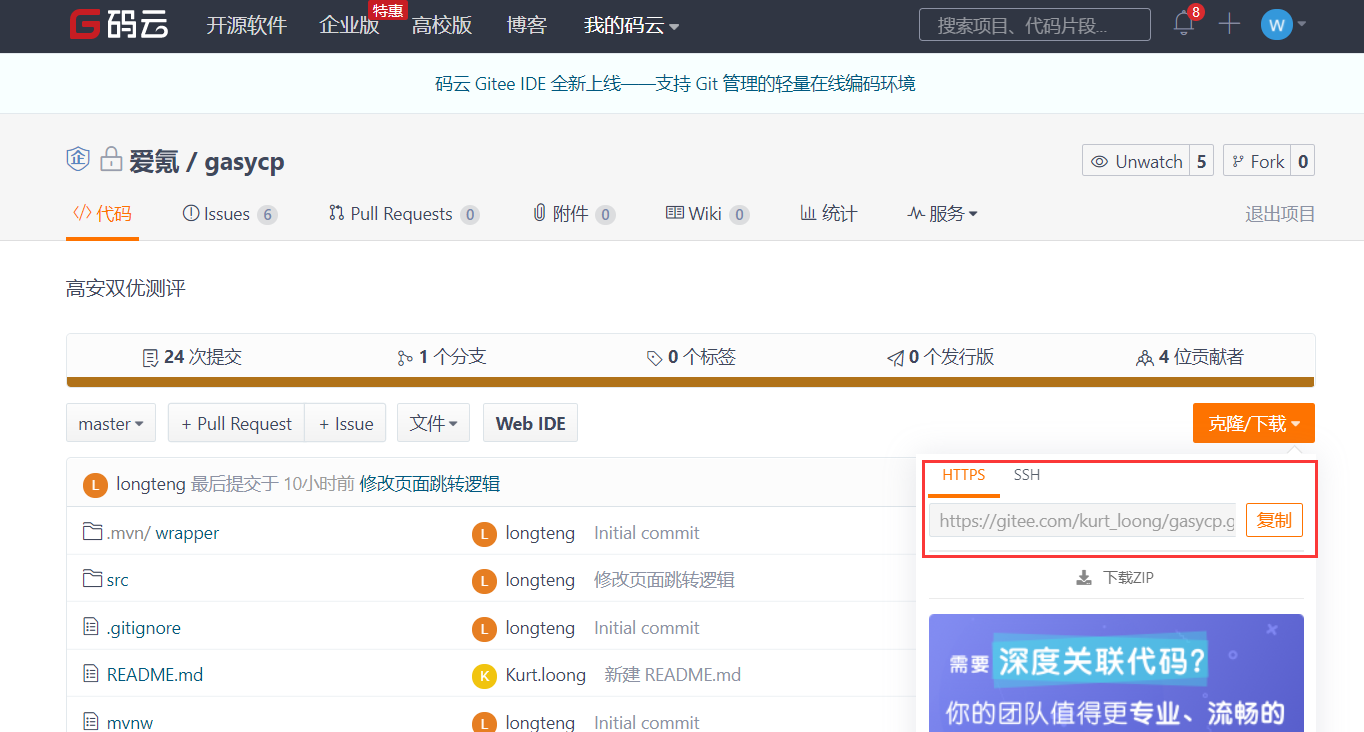Open the Issues tab

[229, 213]
